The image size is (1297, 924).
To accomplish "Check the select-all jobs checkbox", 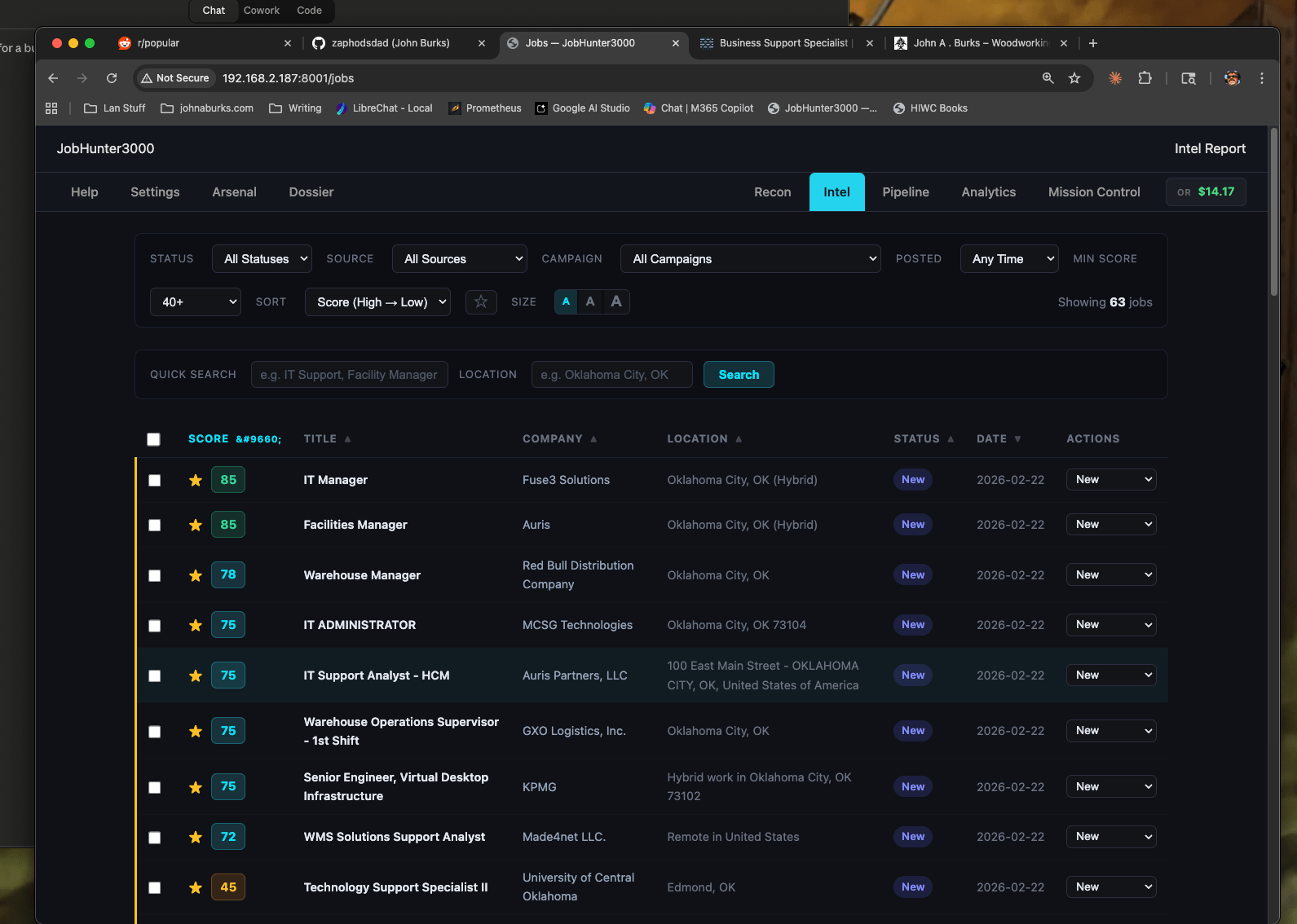I will point(153,439).
